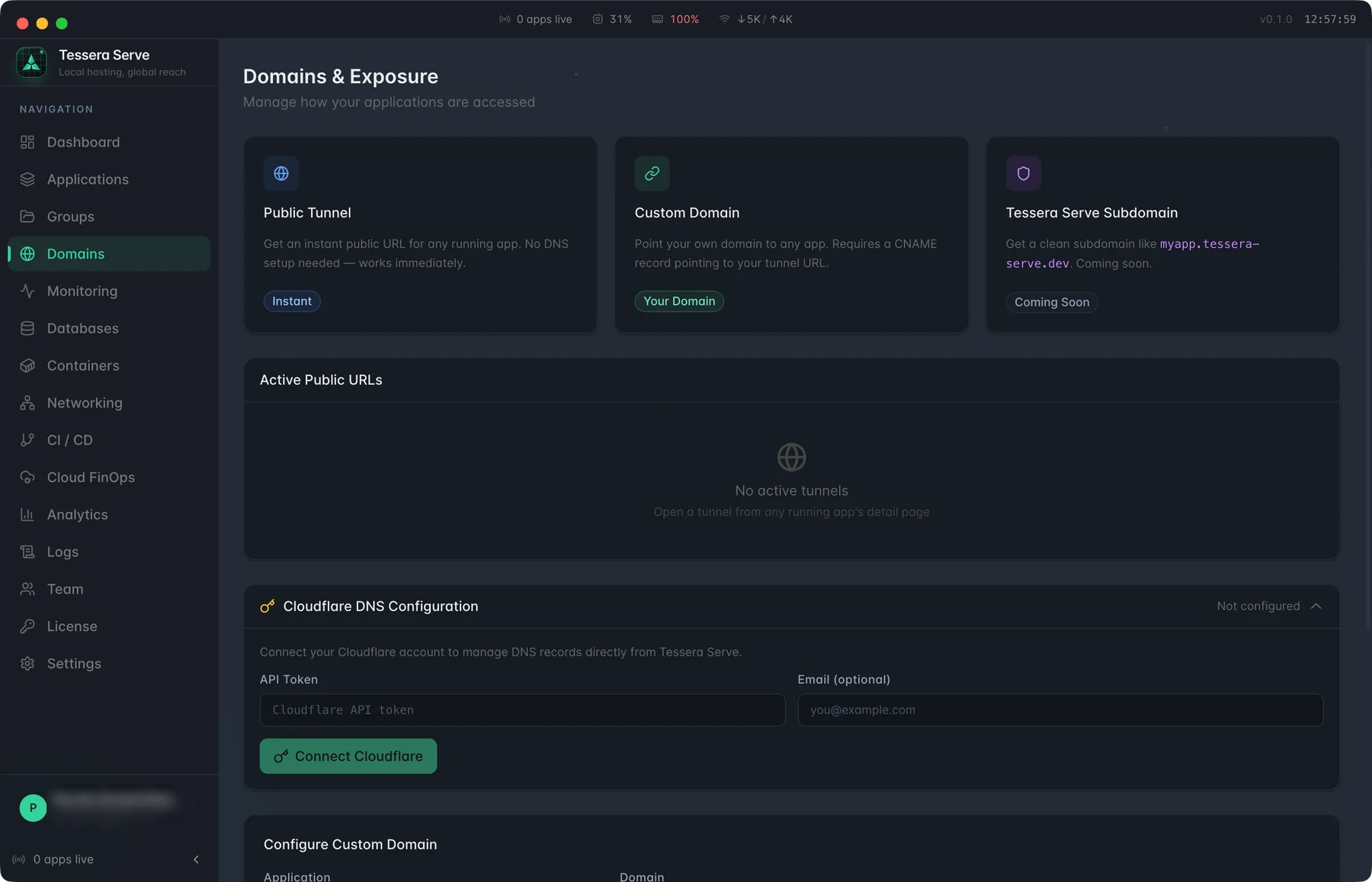Click the Analytics bar chart icon

[x=27, y=515]
